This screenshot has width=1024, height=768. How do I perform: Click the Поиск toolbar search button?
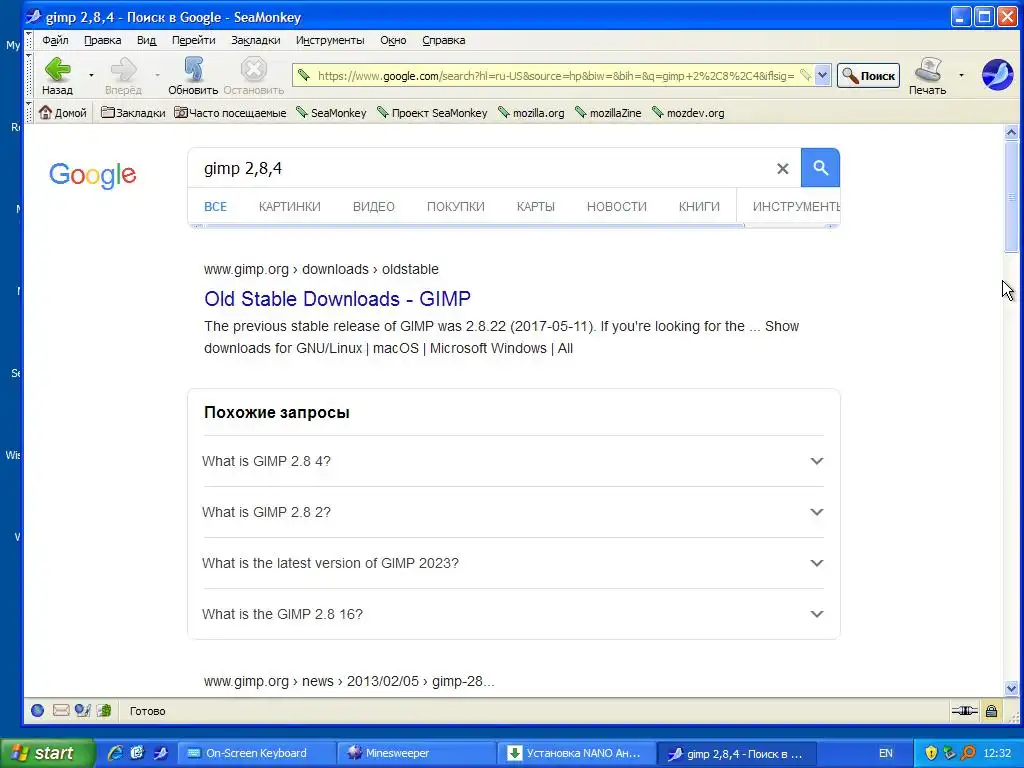click(868, 76)
